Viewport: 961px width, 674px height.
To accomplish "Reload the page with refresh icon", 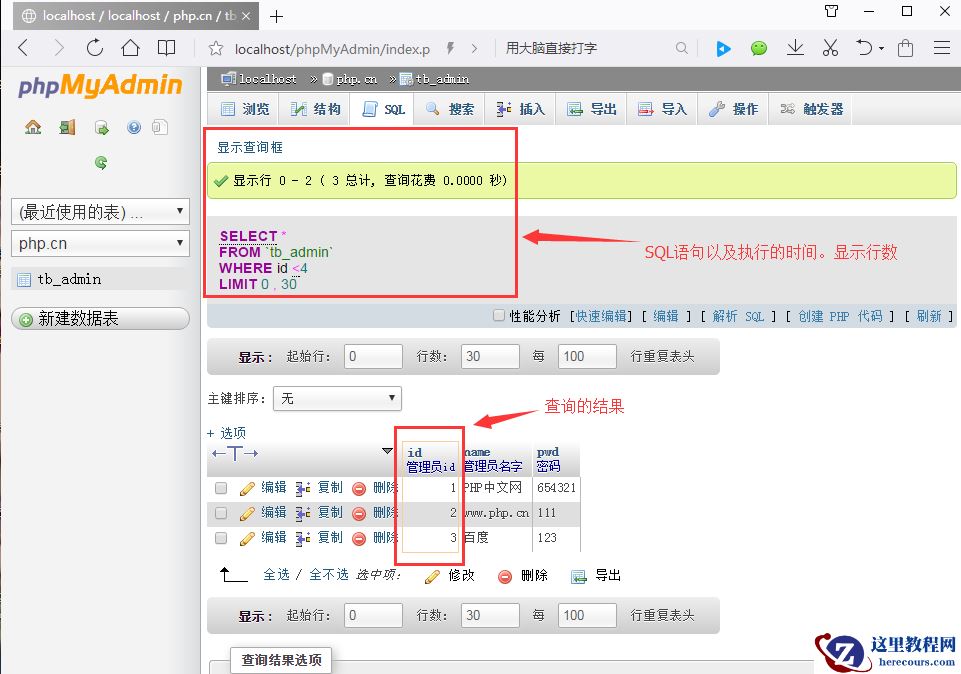I will click(94, 48).
